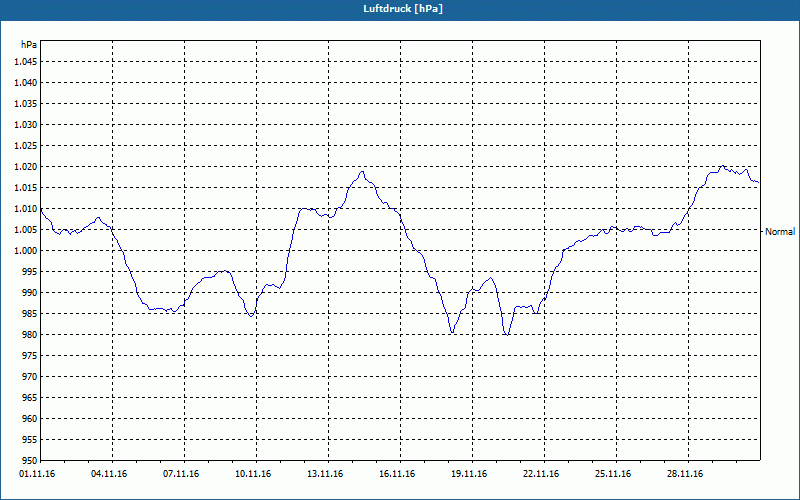The image size is (800, 500).
Task: Click the 965 y-axis value
Action: pos(30,397)
